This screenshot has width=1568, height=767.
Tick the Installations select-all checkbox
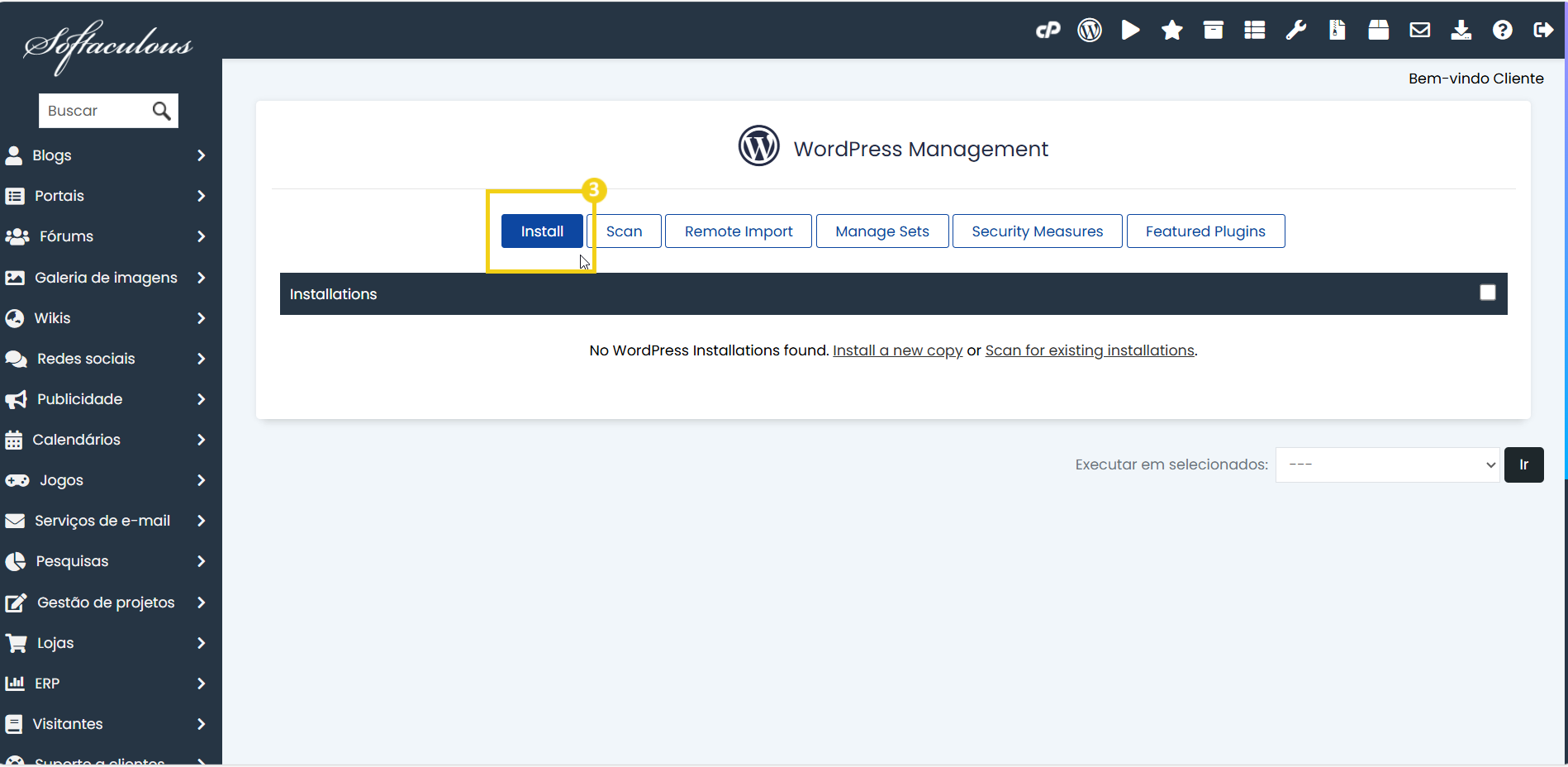click(x=1488, y=293)
